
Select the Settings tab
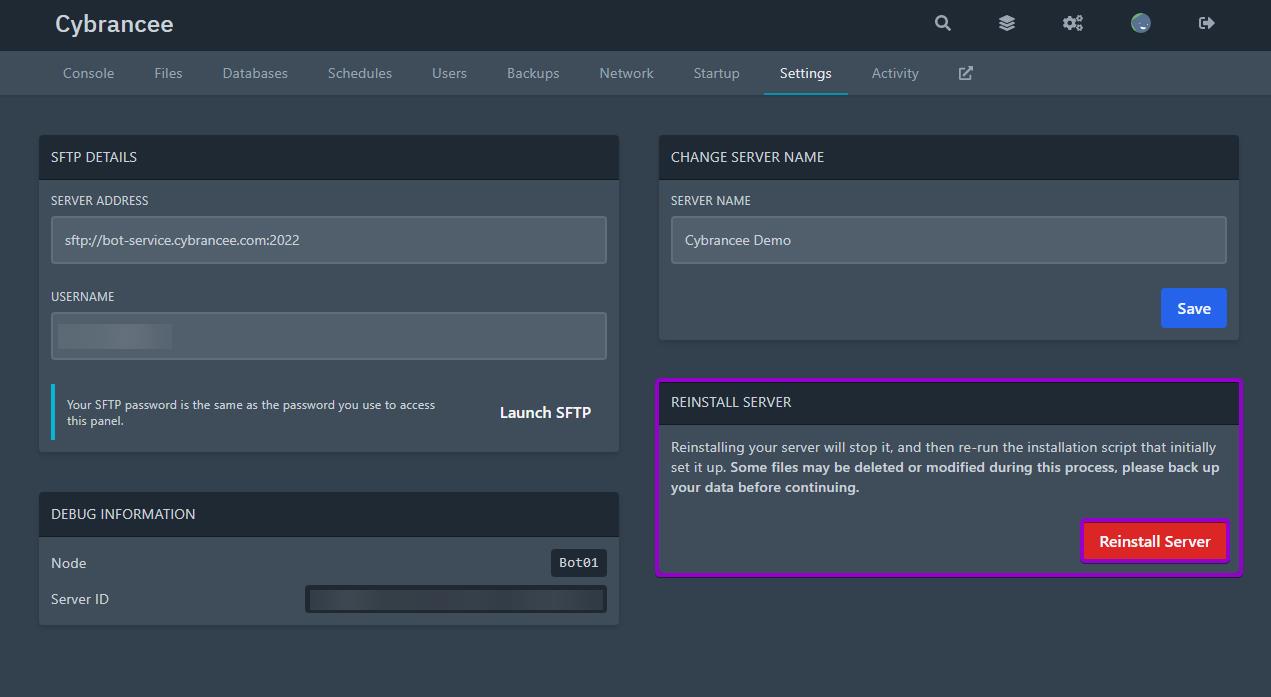[805, 73]
